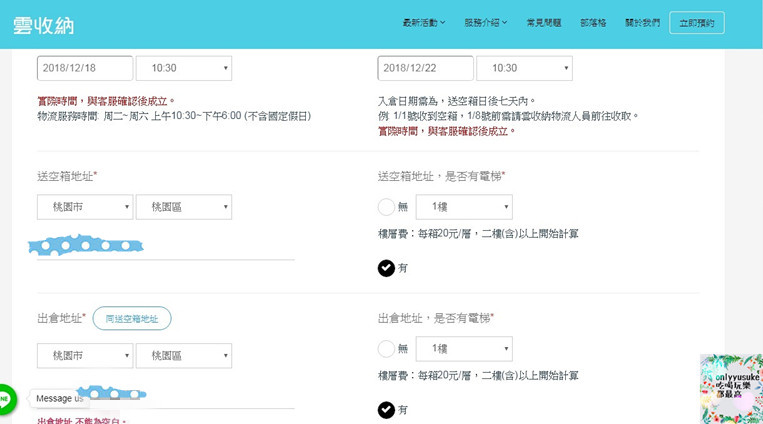Go to 常見問題 page

(x=544, y=22)
